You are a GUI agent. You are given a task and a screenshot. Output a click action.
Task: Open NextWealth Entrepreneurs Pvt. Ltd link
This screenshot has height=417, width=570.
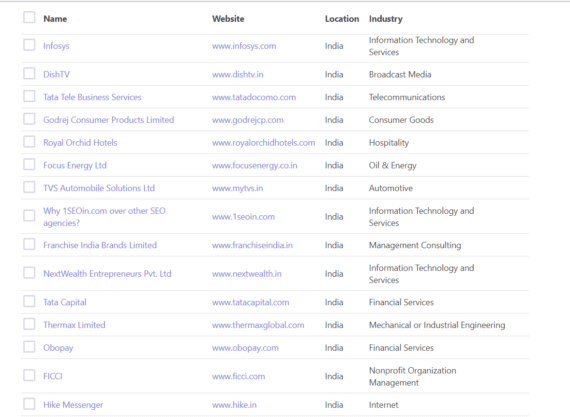(x=107, y=274)
